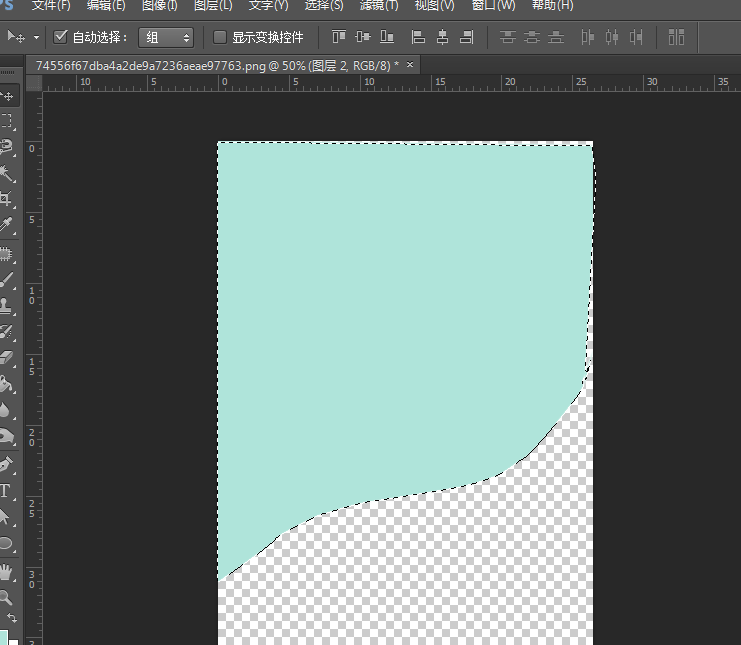Align horizontal centers in options bar
This screenshot has height=645, width=741.
(442, 36)
